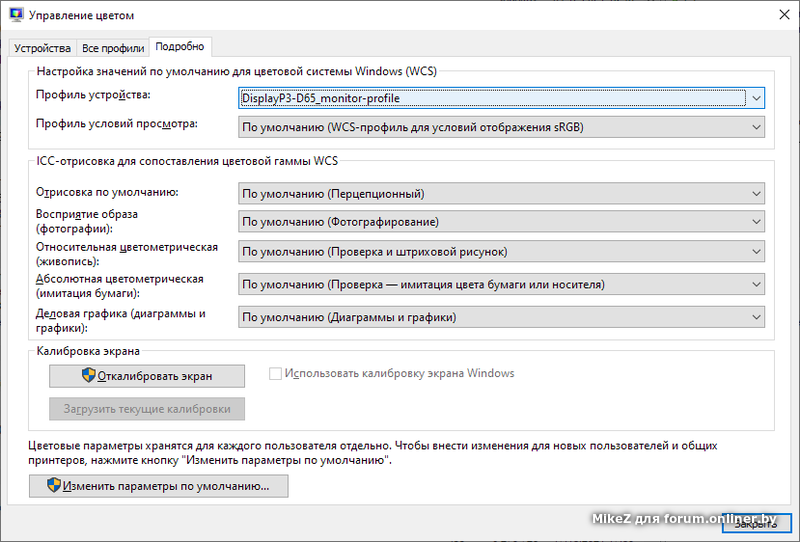Click shield icon on Откалибровать экран button
This screenshot has height=542, width=800.
88,376
